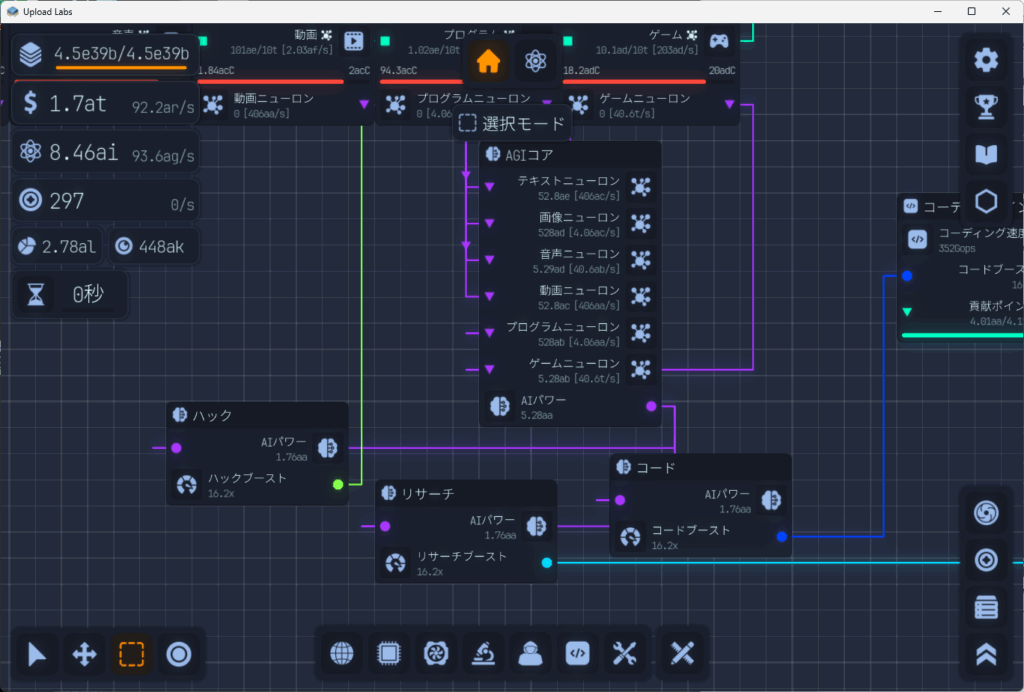Click the orange storage bar under 4.5e39b
This screenshot has height=692, width=1024.
122,71
